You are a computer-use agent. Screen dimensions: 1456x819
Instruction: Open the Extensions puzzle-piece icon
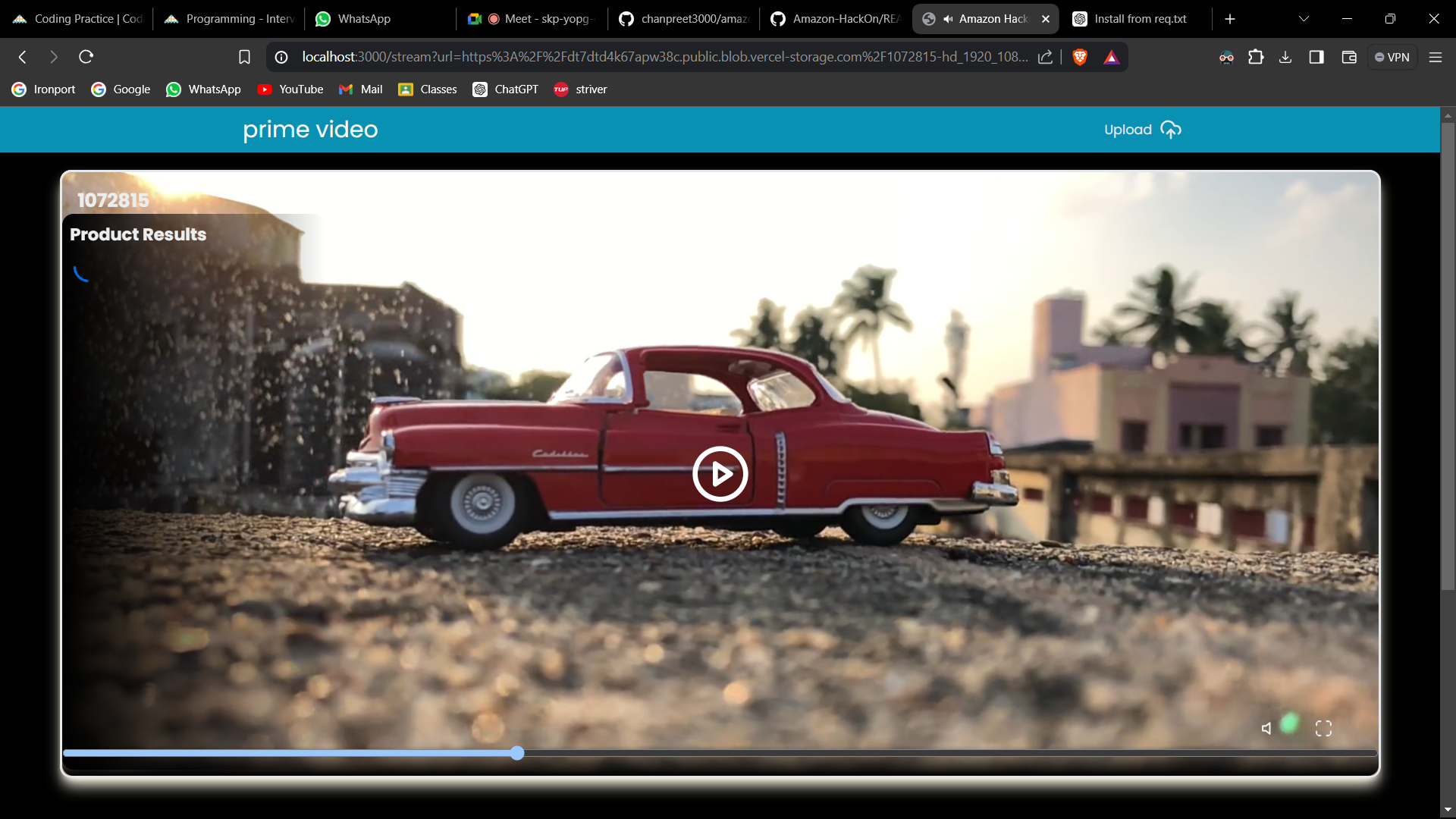(x=1256, y=57)
